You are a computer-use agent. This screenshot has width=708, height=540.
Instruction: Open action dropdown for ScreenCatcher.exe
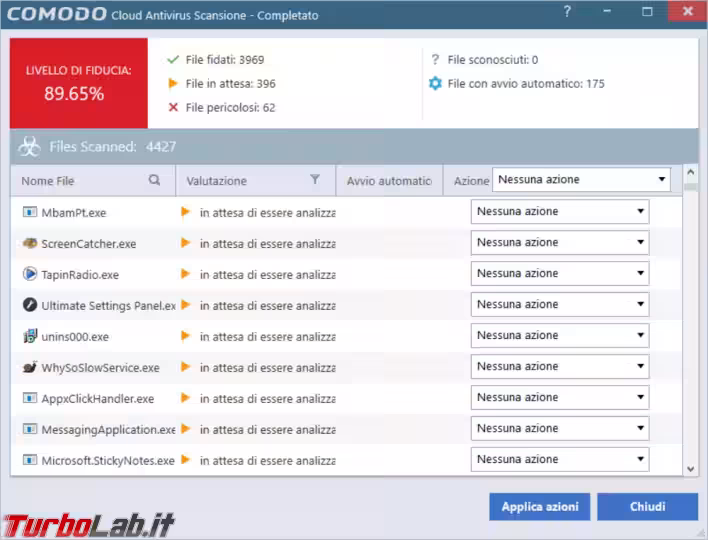(560, 242)
